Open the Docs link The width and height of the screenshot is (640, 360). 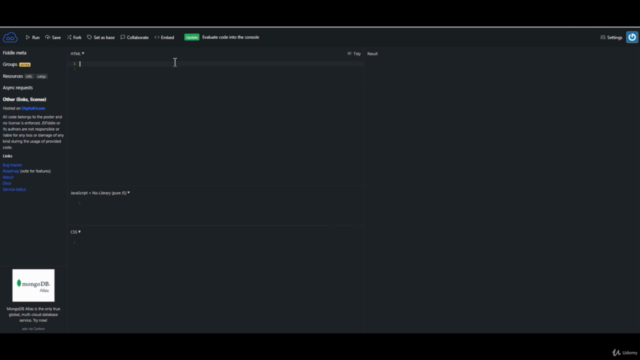7,183
